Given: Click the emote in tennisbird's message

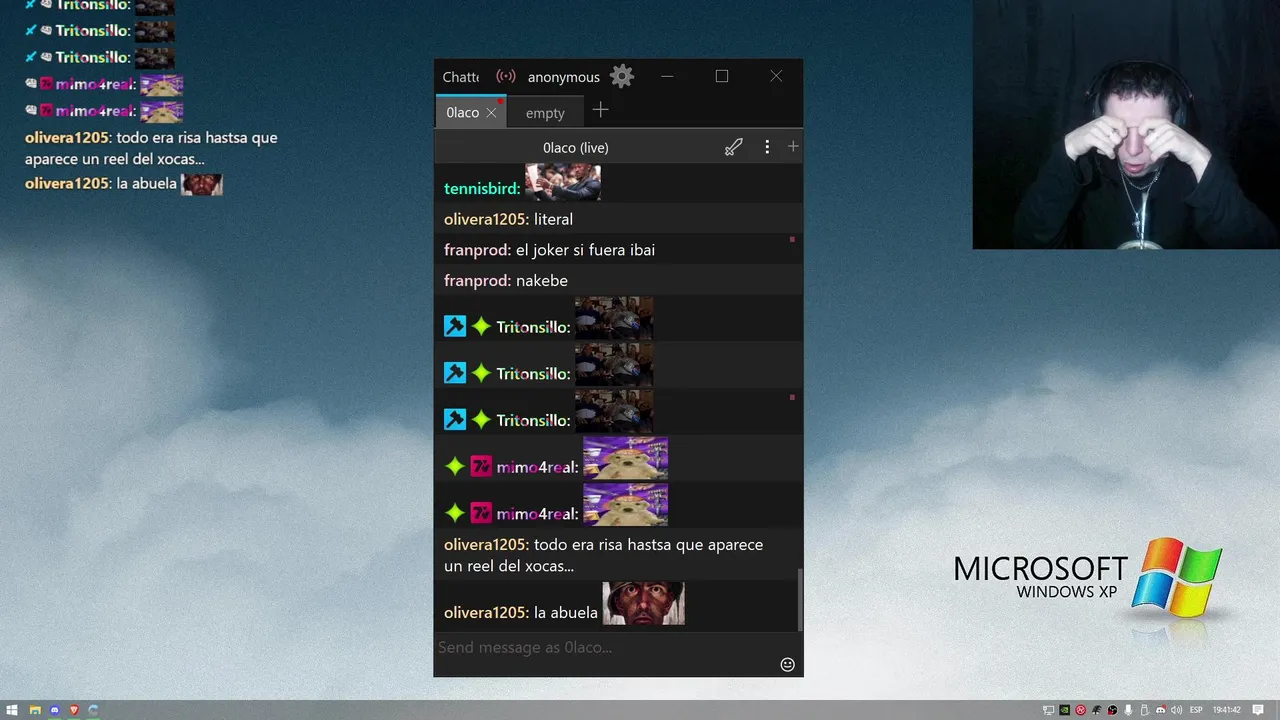Looking at the screenshot, I should pos(563,182).
